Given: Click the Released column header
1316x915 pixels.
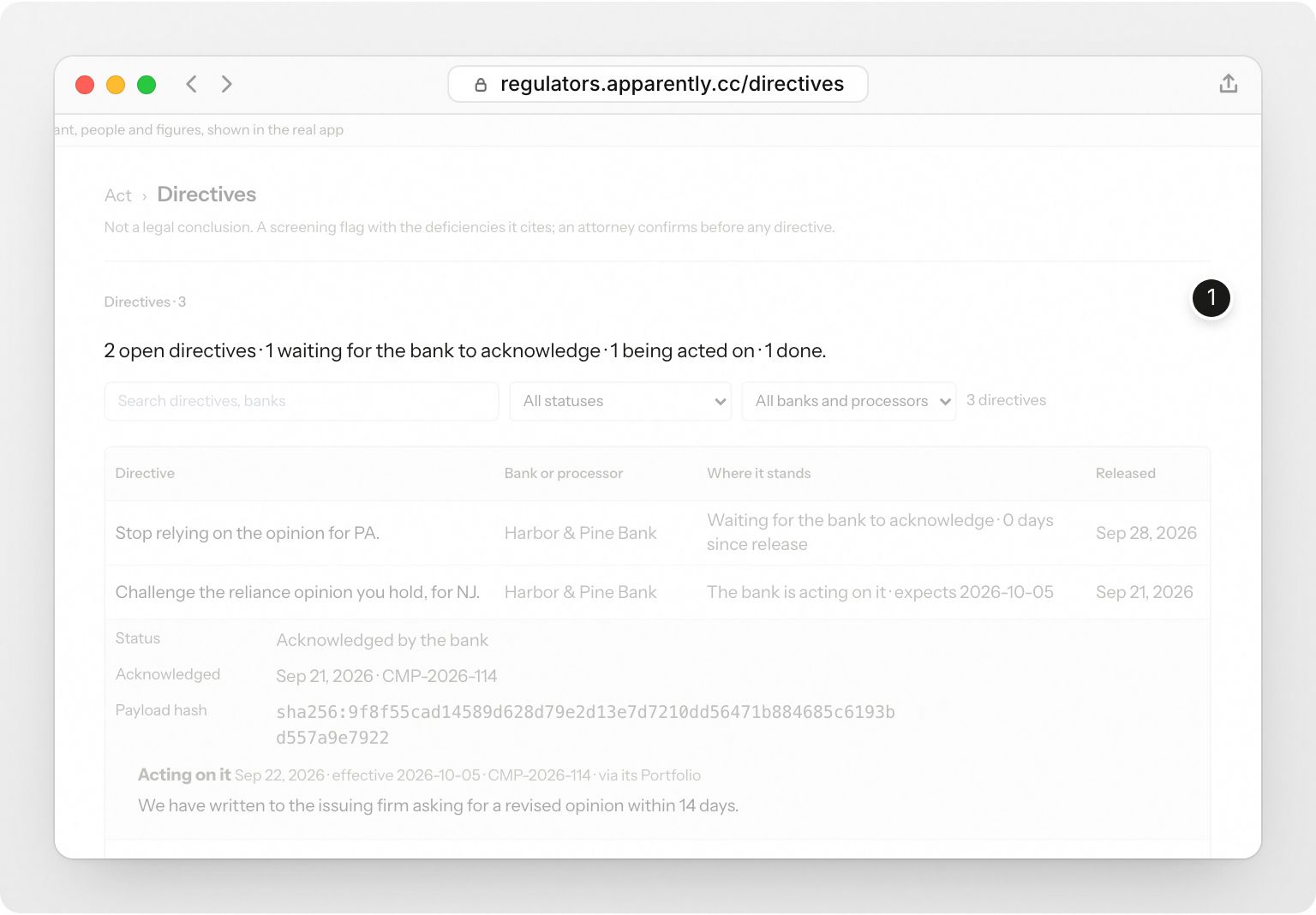Looking at the screenshot, I should click(1126, 473).
